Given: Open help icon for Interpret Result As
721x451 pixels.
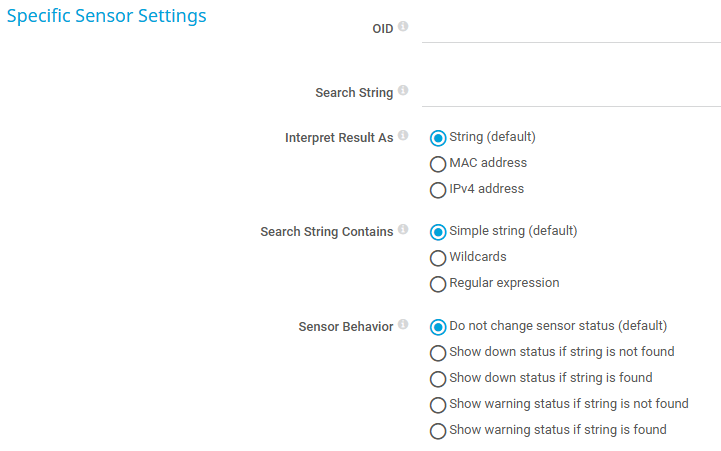Looking at the screenshot, I should [x=403, y=136].
